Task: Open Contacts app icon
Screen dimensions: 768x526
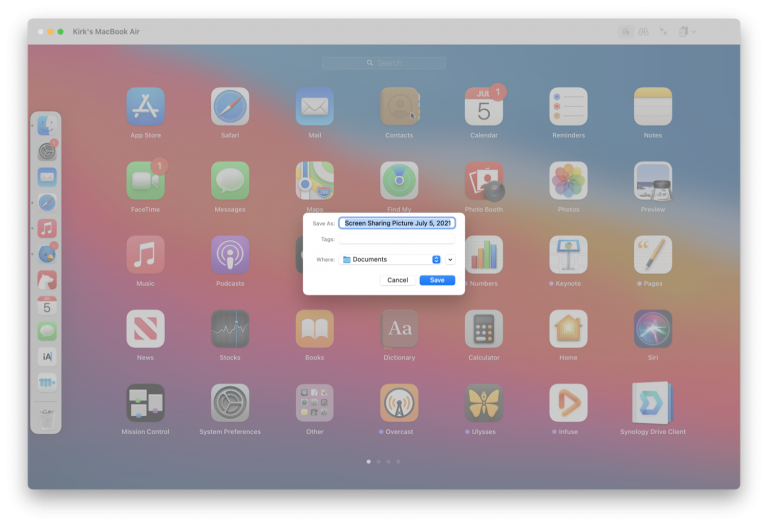Action: point(399,107)
